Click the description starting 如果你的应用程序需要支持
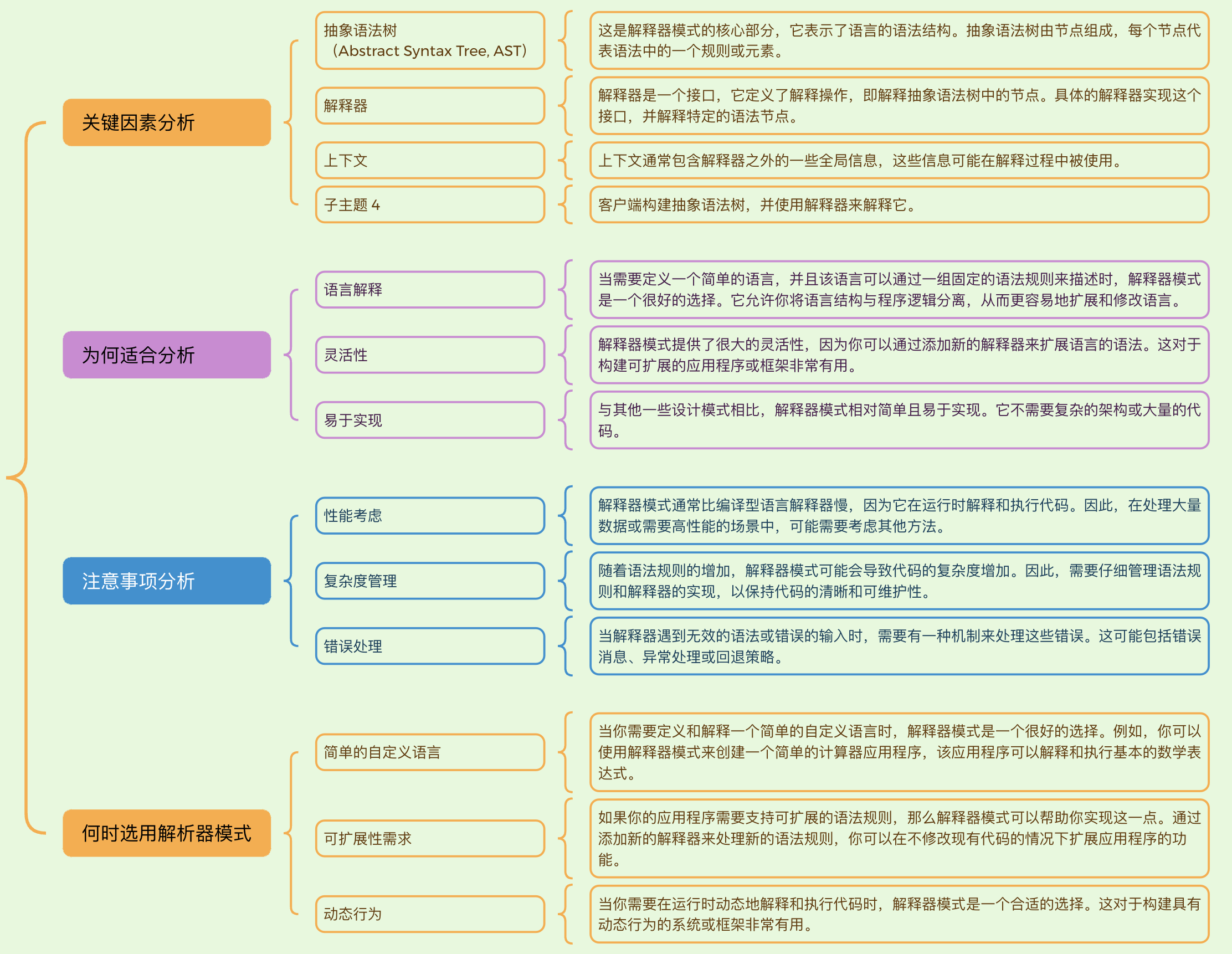This screenshot has height=954, width=1232. tap(900, 839)
